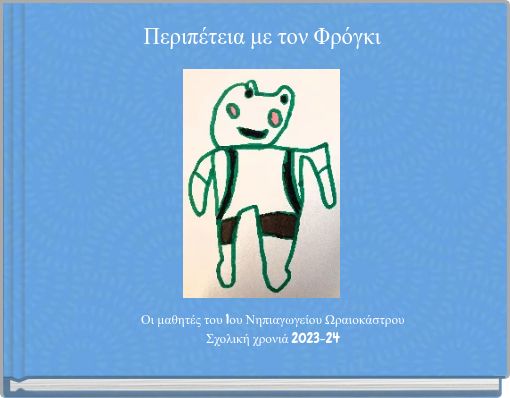The image size is (510, 398).
Task: Click the text 'Σχολική χρονιά 2023-24'
Action: coord(273,339)
